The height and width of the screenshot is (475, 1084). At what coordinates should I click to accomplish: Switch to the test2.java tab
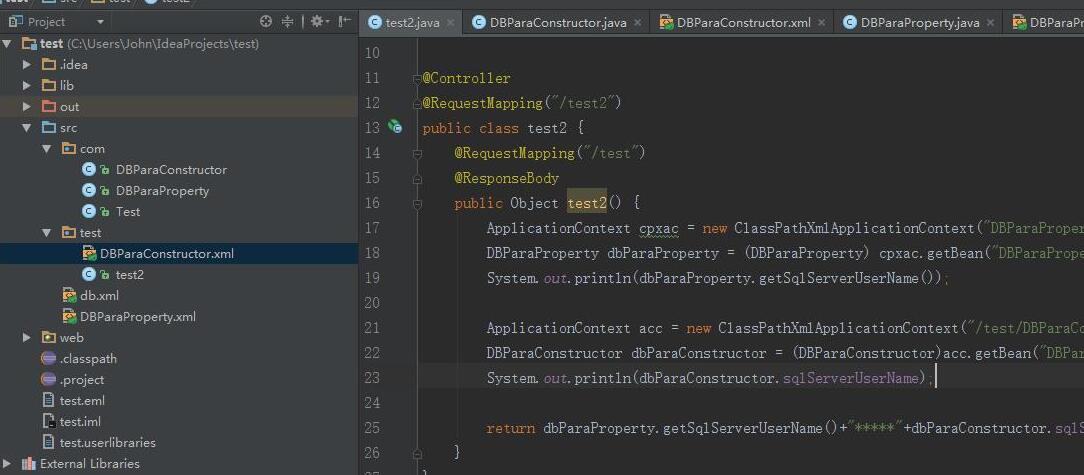coord(412,23)
